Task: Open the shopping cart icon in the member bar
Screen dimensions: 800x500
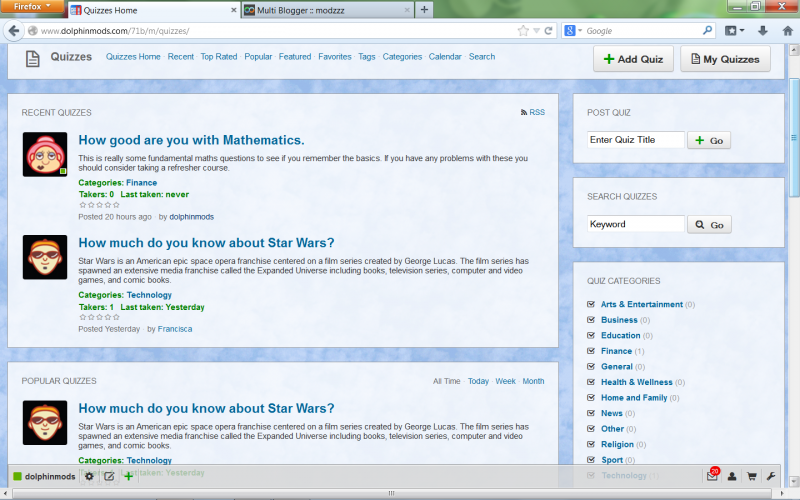Action: (x=752, y=477)
